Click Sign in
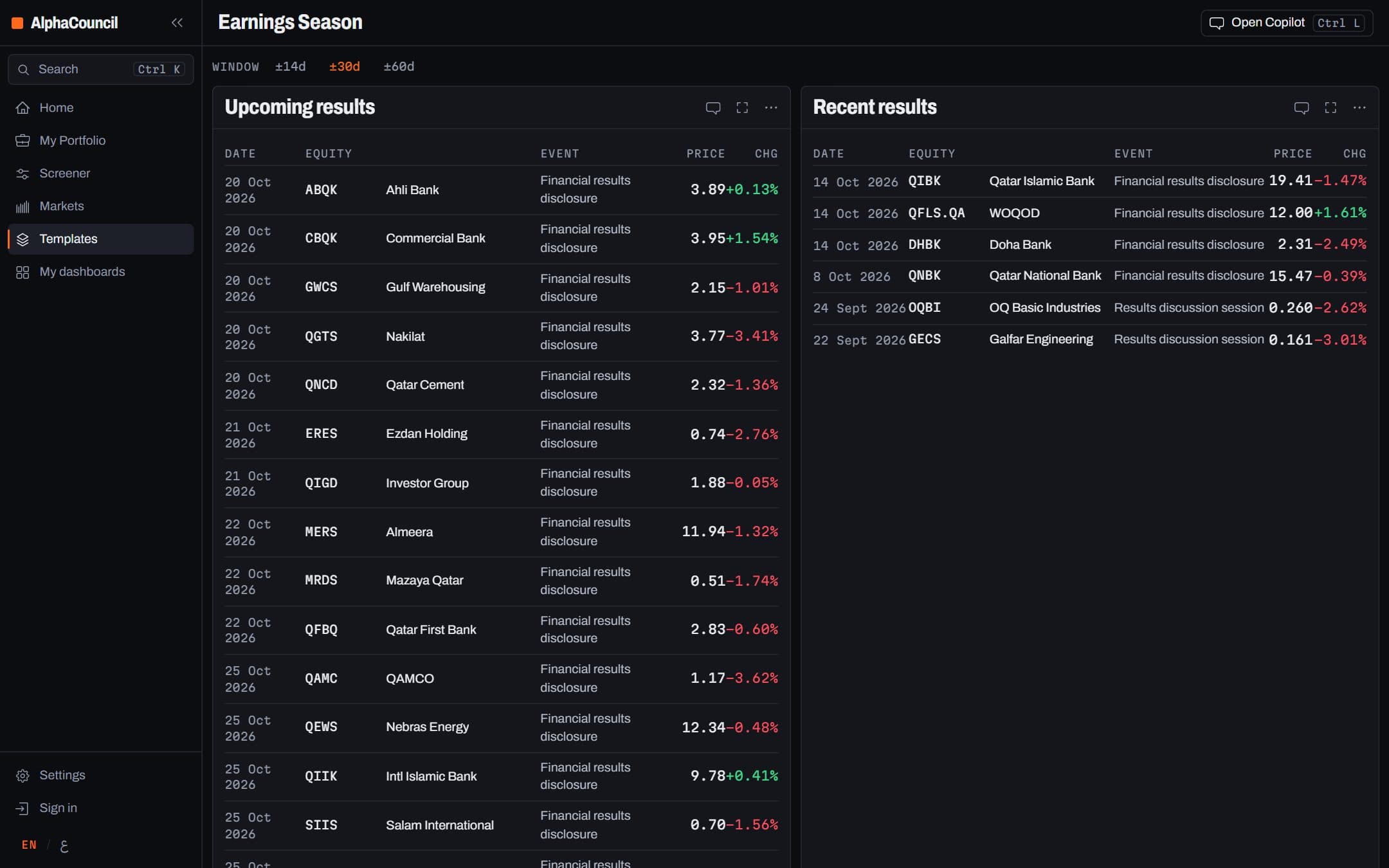1389x868 pixels. point(100,808)
